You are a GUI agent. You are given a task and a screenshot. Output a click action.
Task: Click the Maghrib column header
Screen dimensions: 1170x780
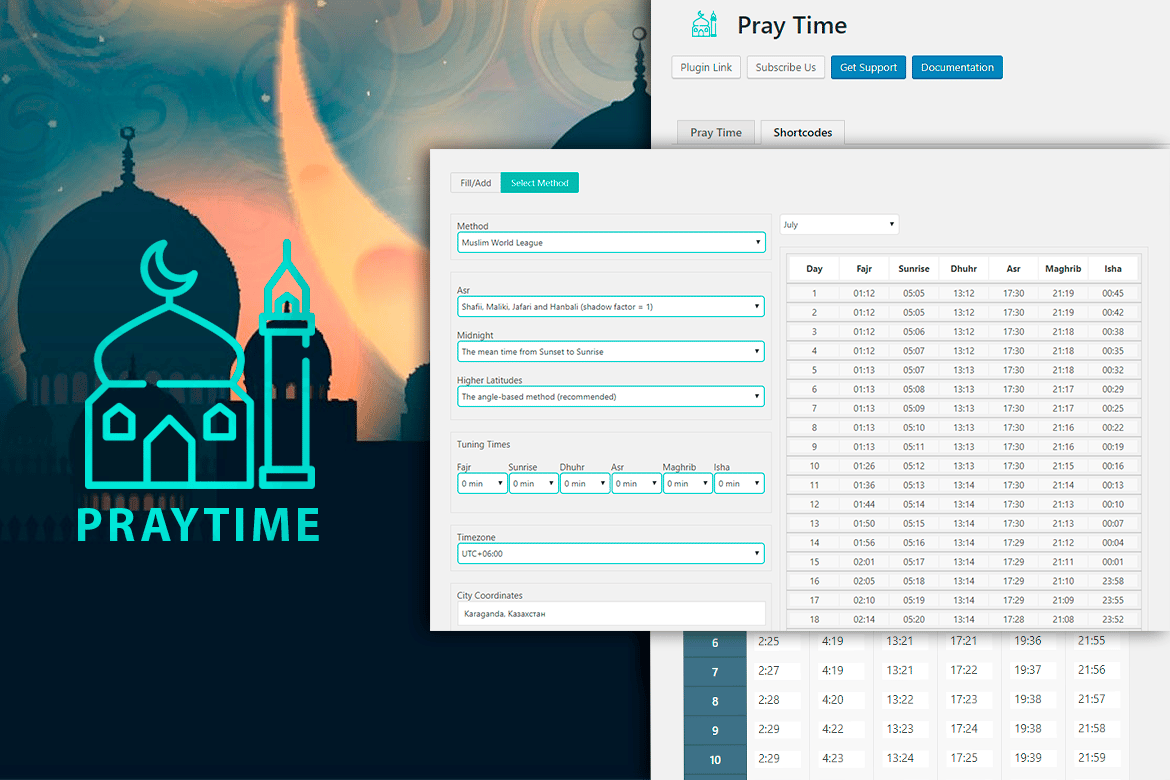(1063, 269)
